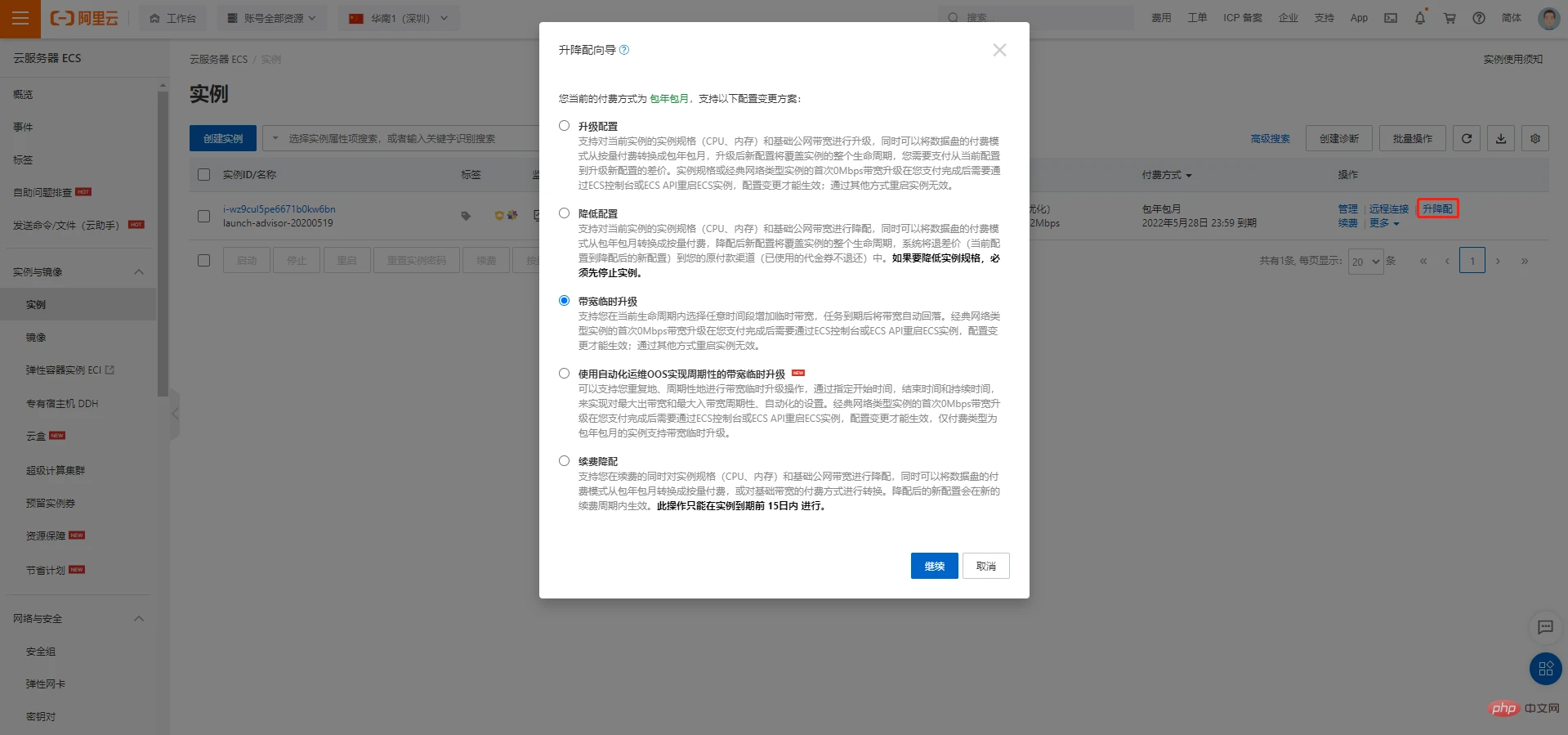Image resolution: width=1568 pixels, height=735 pixels.
Task: Click the 创建诊断 button
Action: pos(1339,138)
